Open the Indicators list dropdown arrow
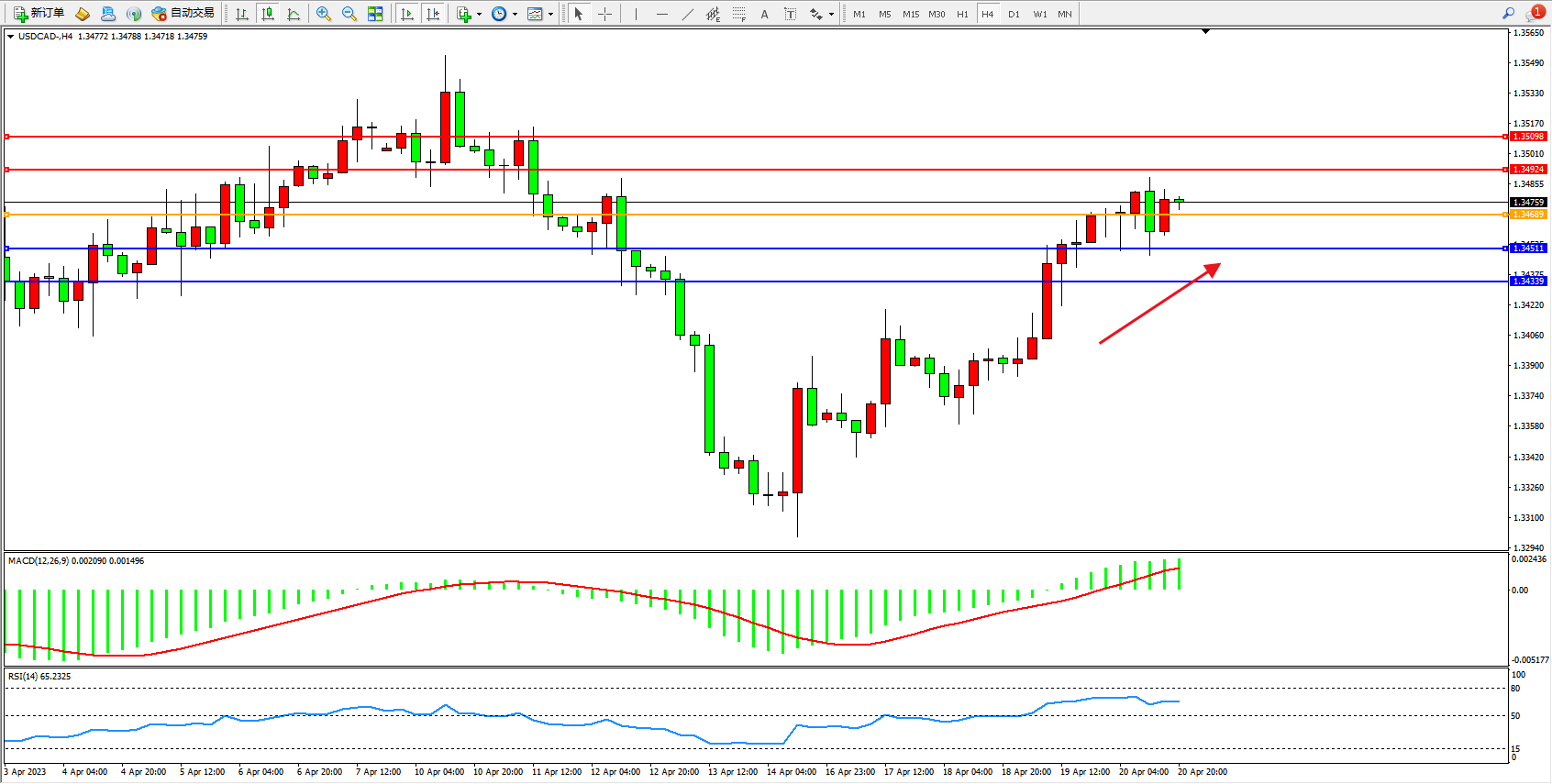Image resolution: width=1552 pixels, height=784 pixels. (x=479, y=15)
